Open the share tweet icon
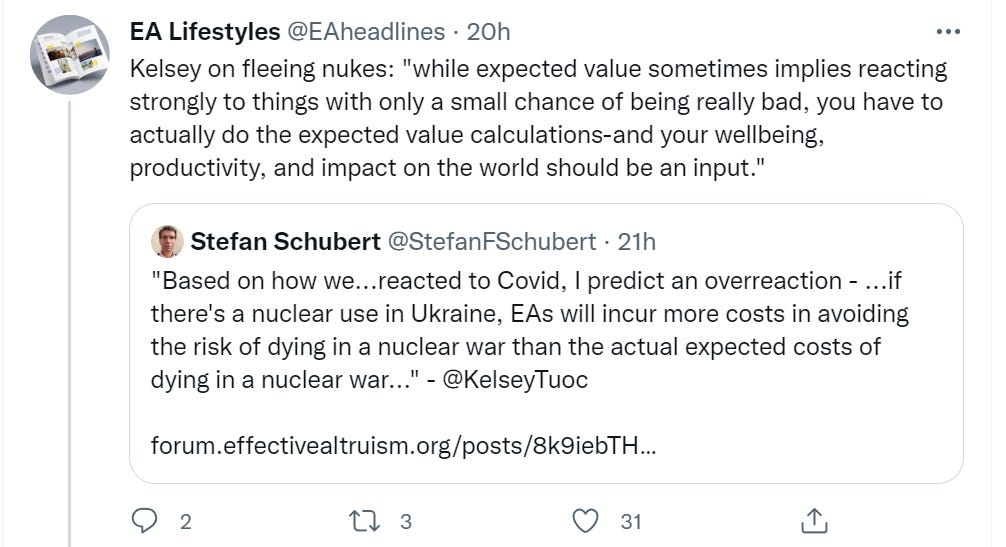Image resolution: width=1006 pixels, height=547 pixels. pyautogui.click(x=814, y=520)
